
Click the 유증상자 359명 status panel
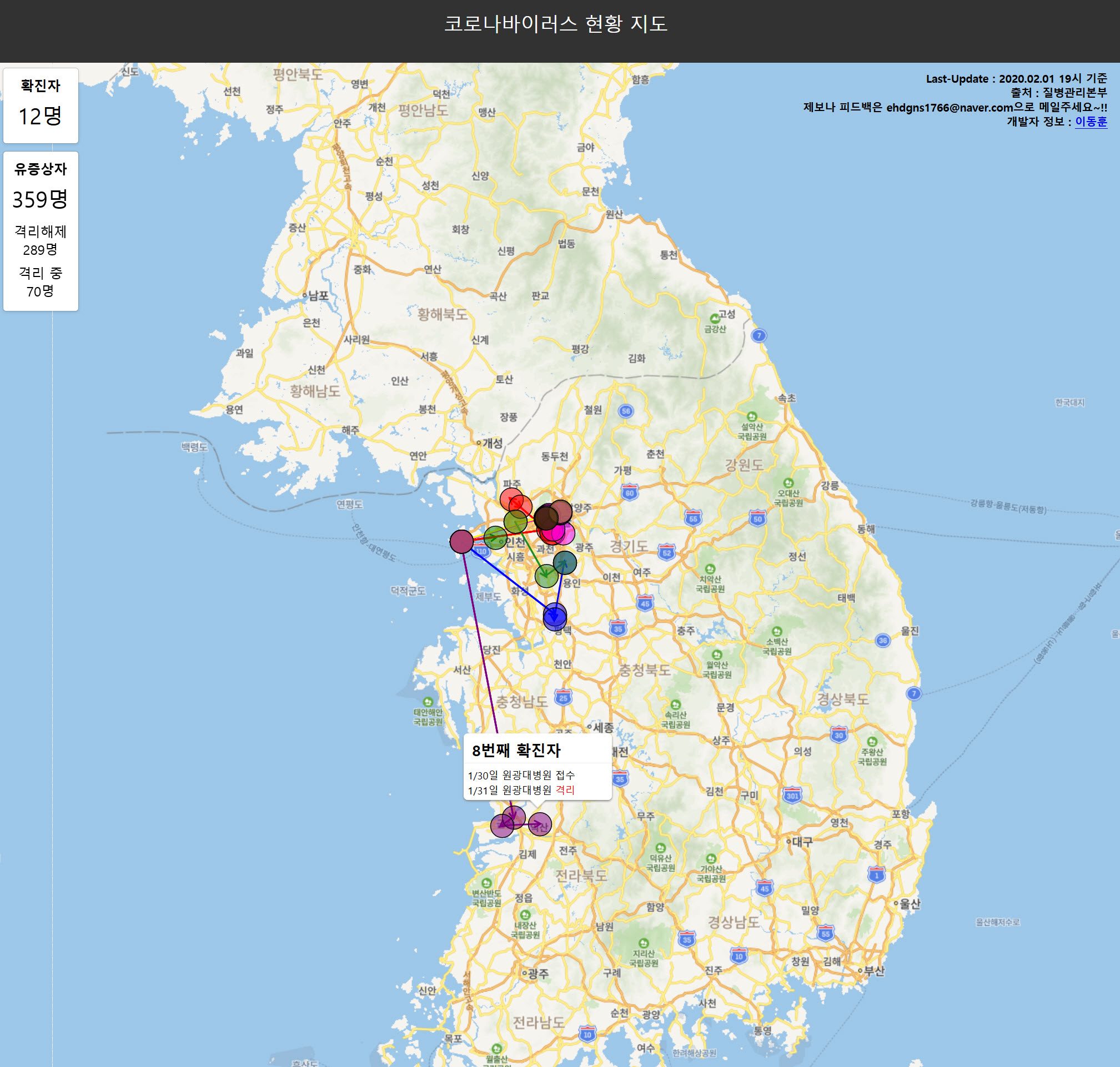pyautogui.click(x=41, y=230)
